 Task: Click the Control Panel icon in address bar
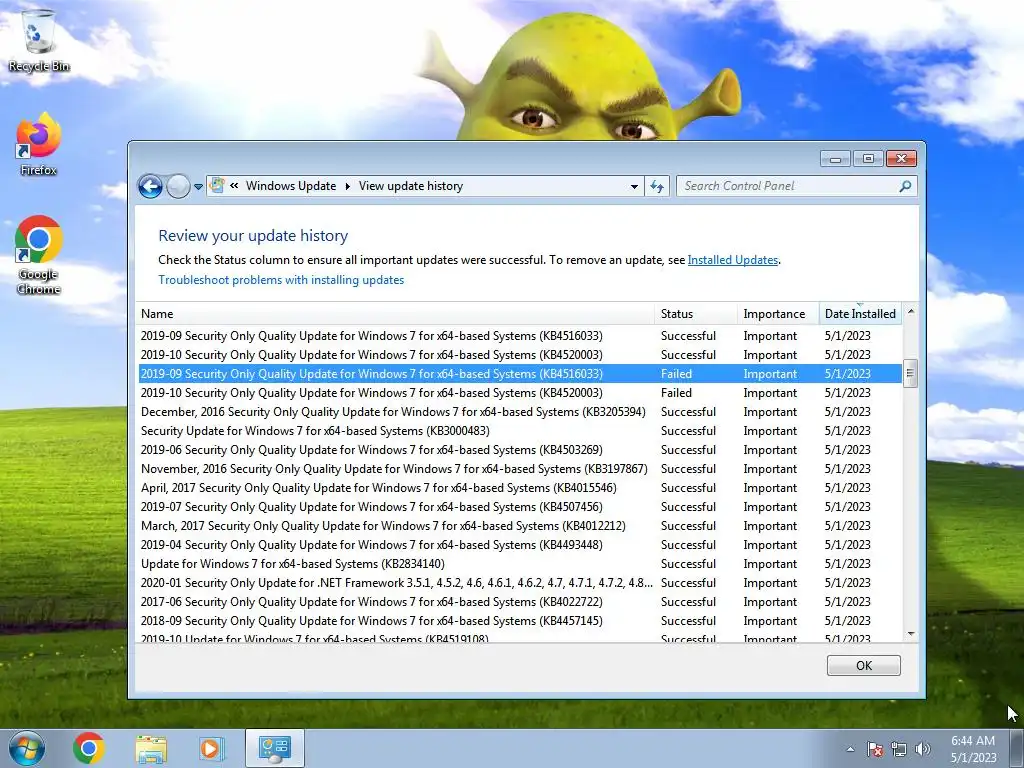(217, 185)
